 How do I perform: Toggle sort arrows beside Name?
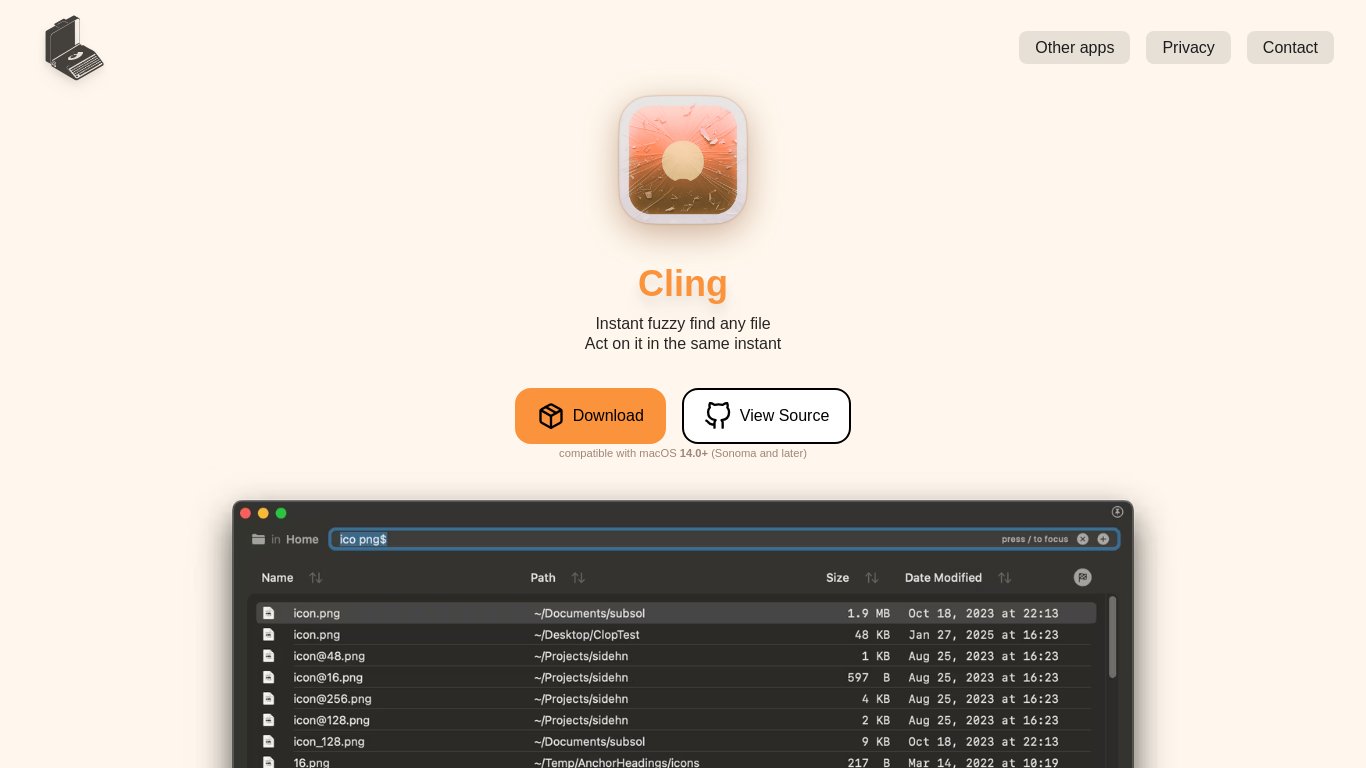click(x=316, y=578)
